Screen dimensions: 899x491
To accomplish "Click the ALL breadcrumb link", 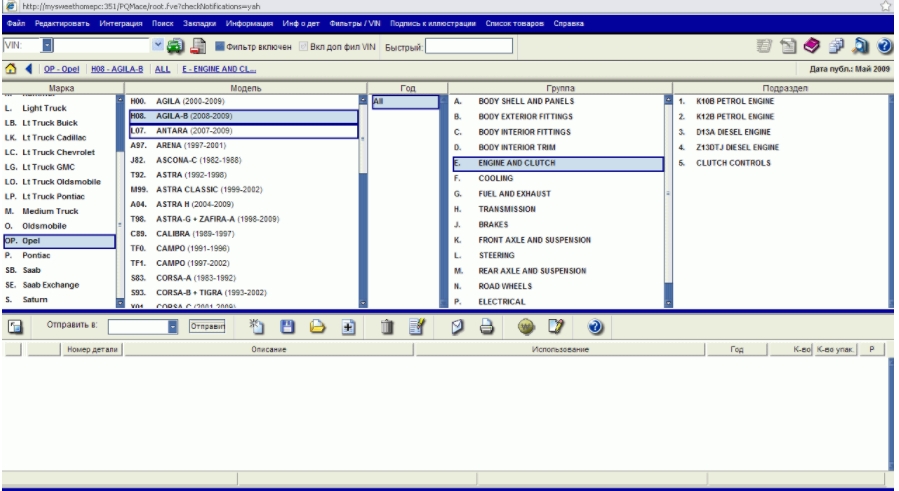I will 162,69.
